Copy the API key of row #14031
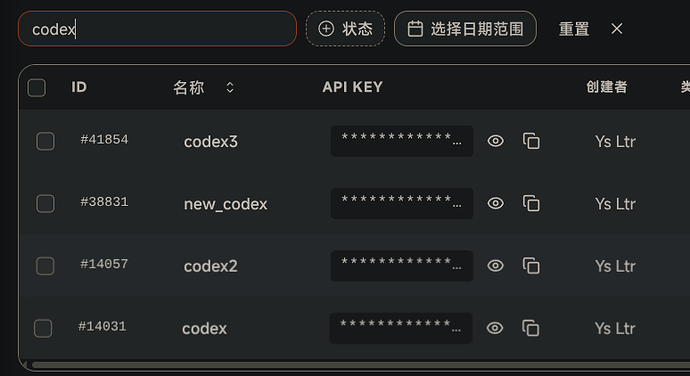Image resolution: width=690 pixels, height=376 pixels. pyautogui.click(x=530, y=328)
